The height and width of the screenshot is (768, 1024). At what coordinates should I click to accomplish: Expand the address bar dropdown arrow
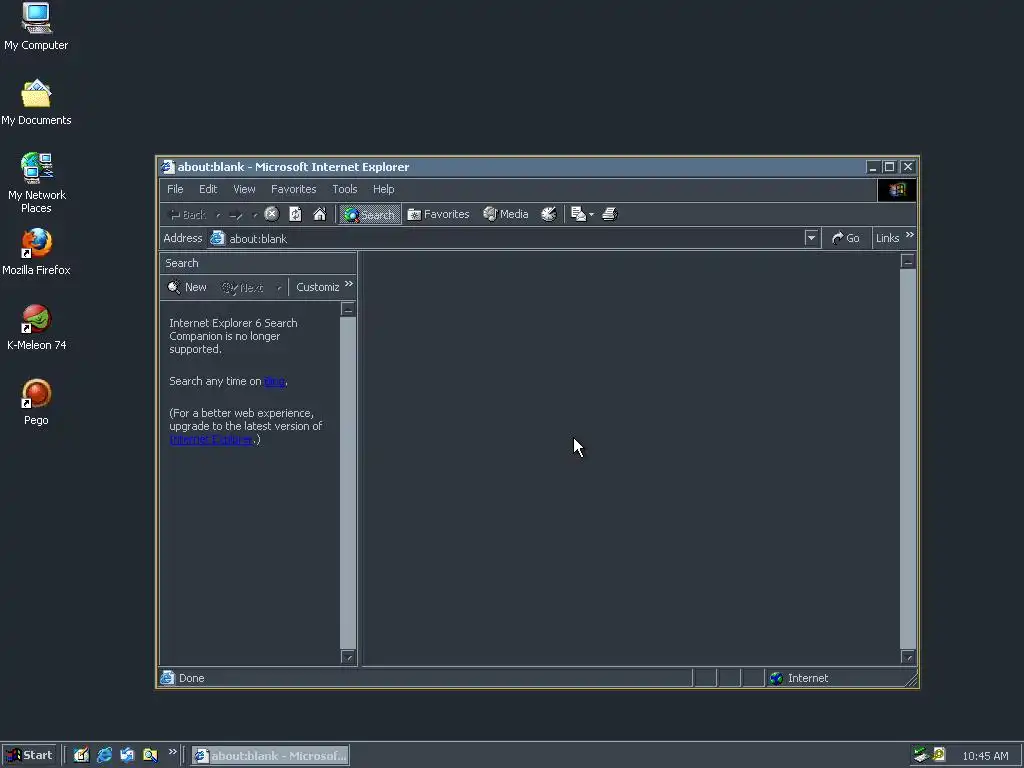811,238
